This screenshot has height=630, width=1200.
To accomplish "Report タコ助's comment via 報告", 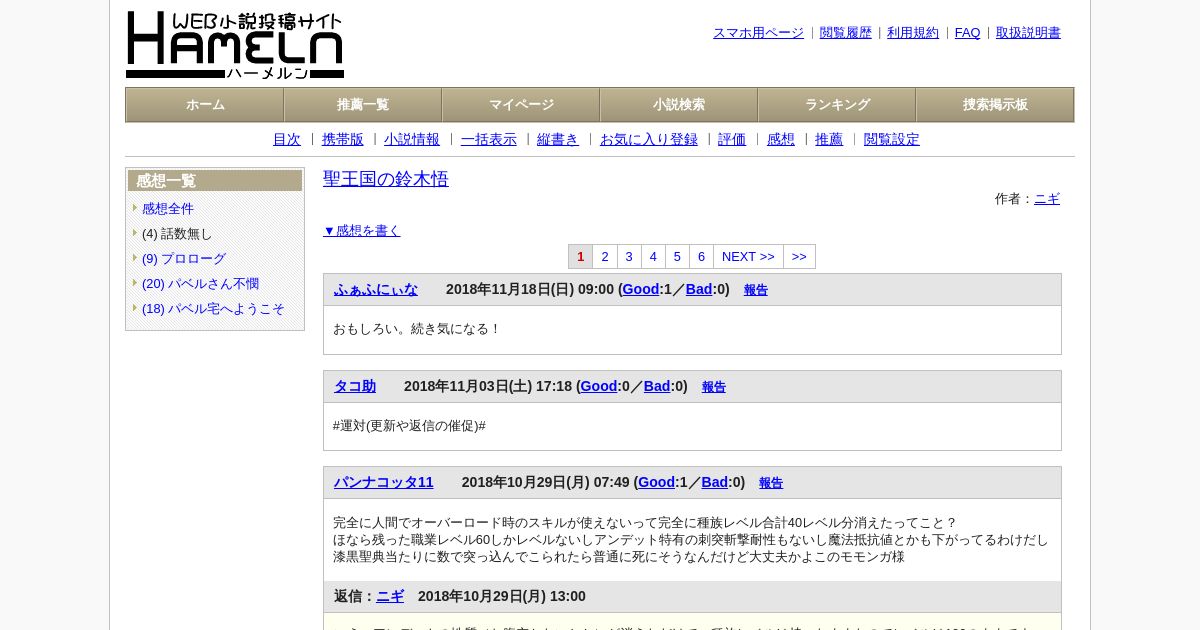I will pos(714,387).
